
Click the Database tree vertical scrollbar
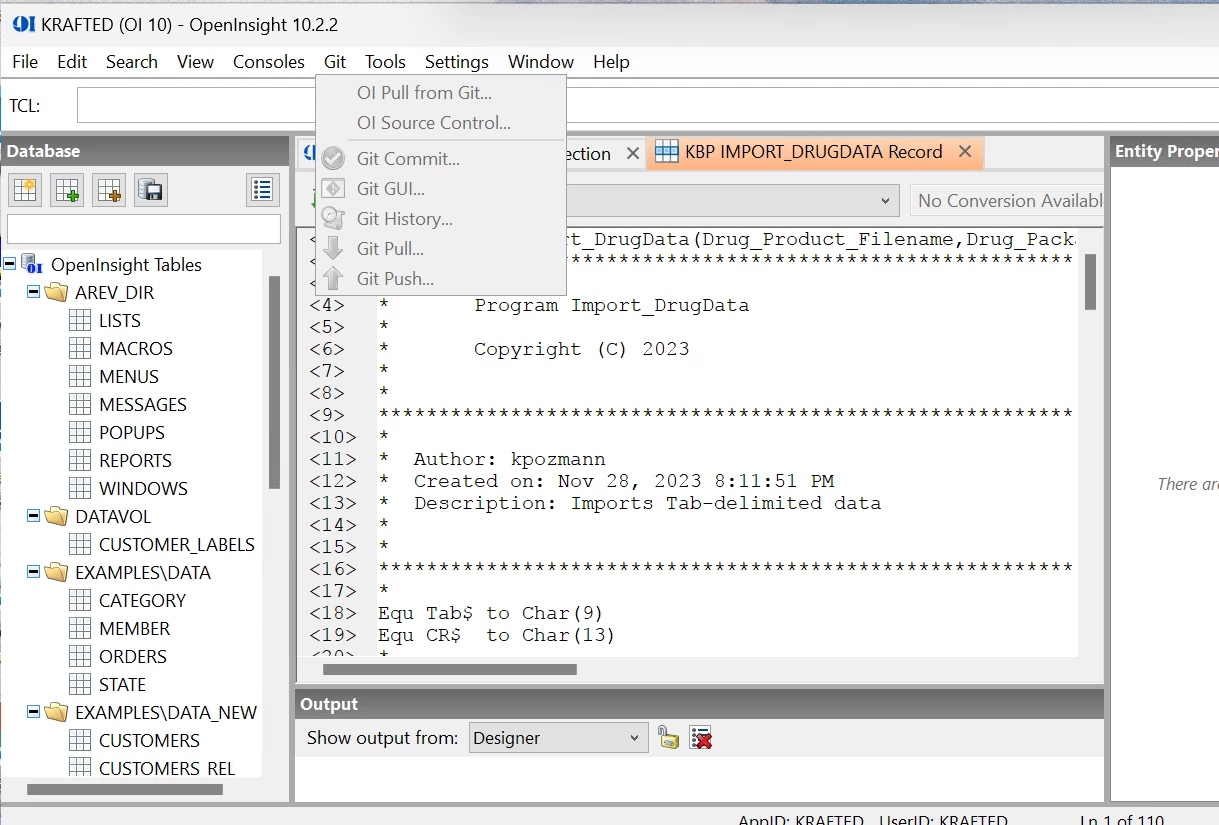pos(274,382)
